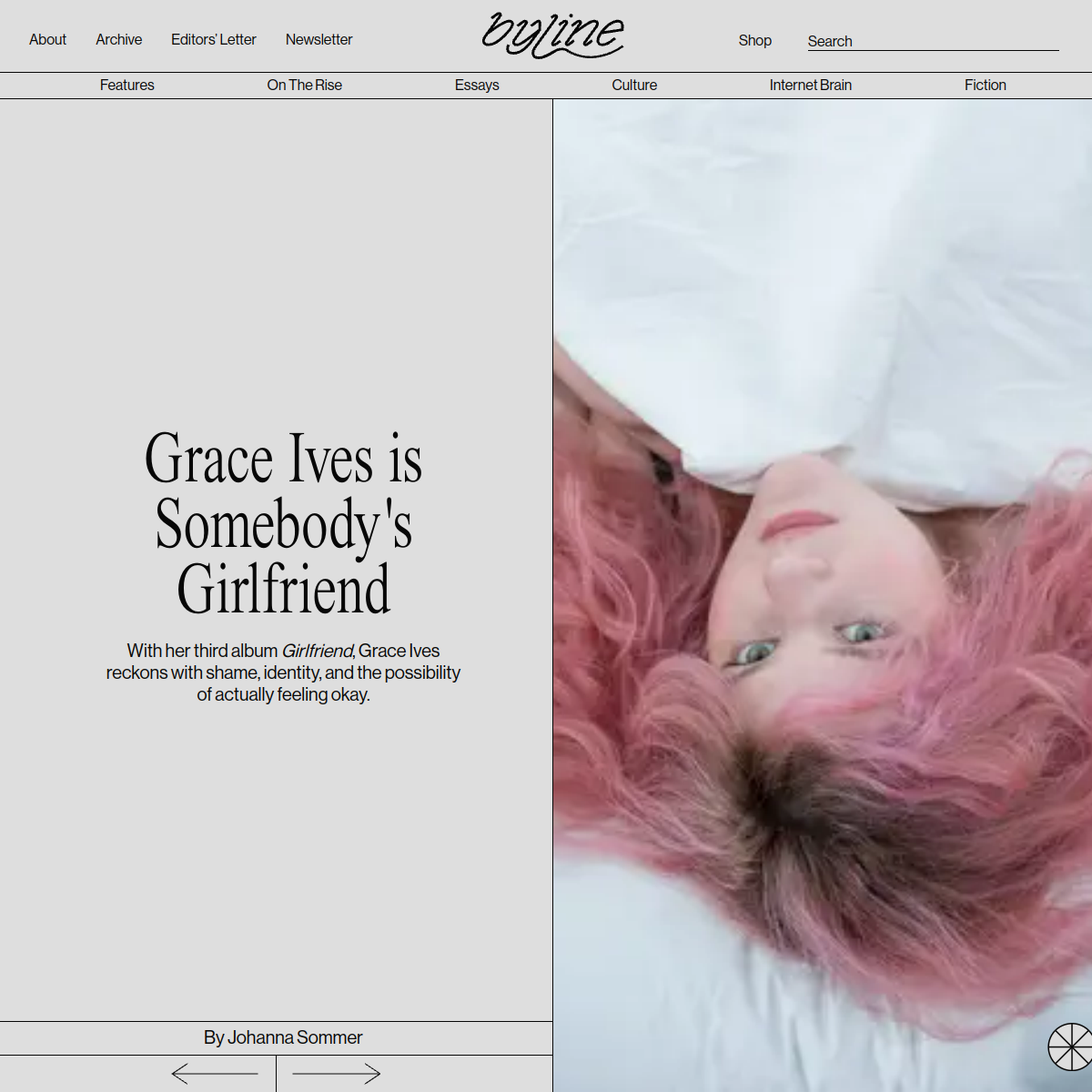Image resolution: width=1092 pixels, height=1092 pixels.
Task: Switch to the On The Rise section
Action: [x=304, y=85]
